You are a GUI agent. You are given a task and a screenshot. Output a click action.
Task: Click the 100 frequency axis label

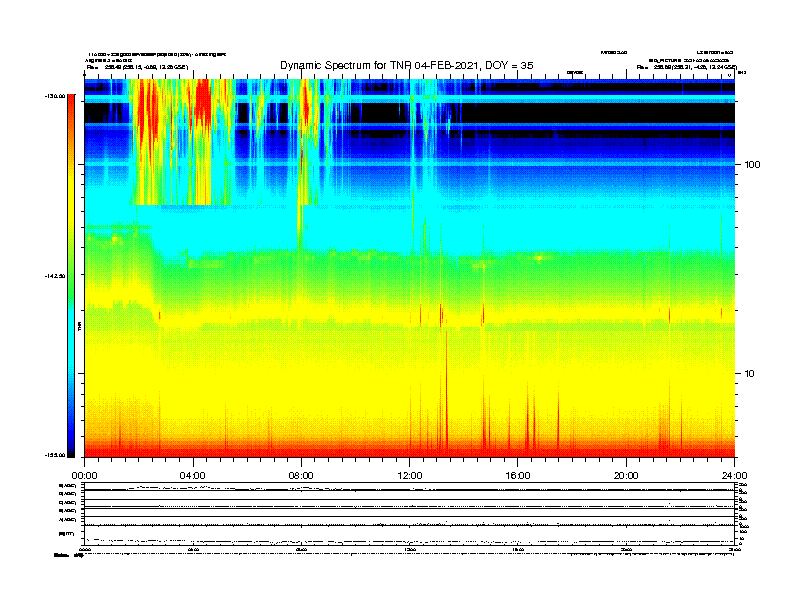pyautogui.click(x=752, y=165)
